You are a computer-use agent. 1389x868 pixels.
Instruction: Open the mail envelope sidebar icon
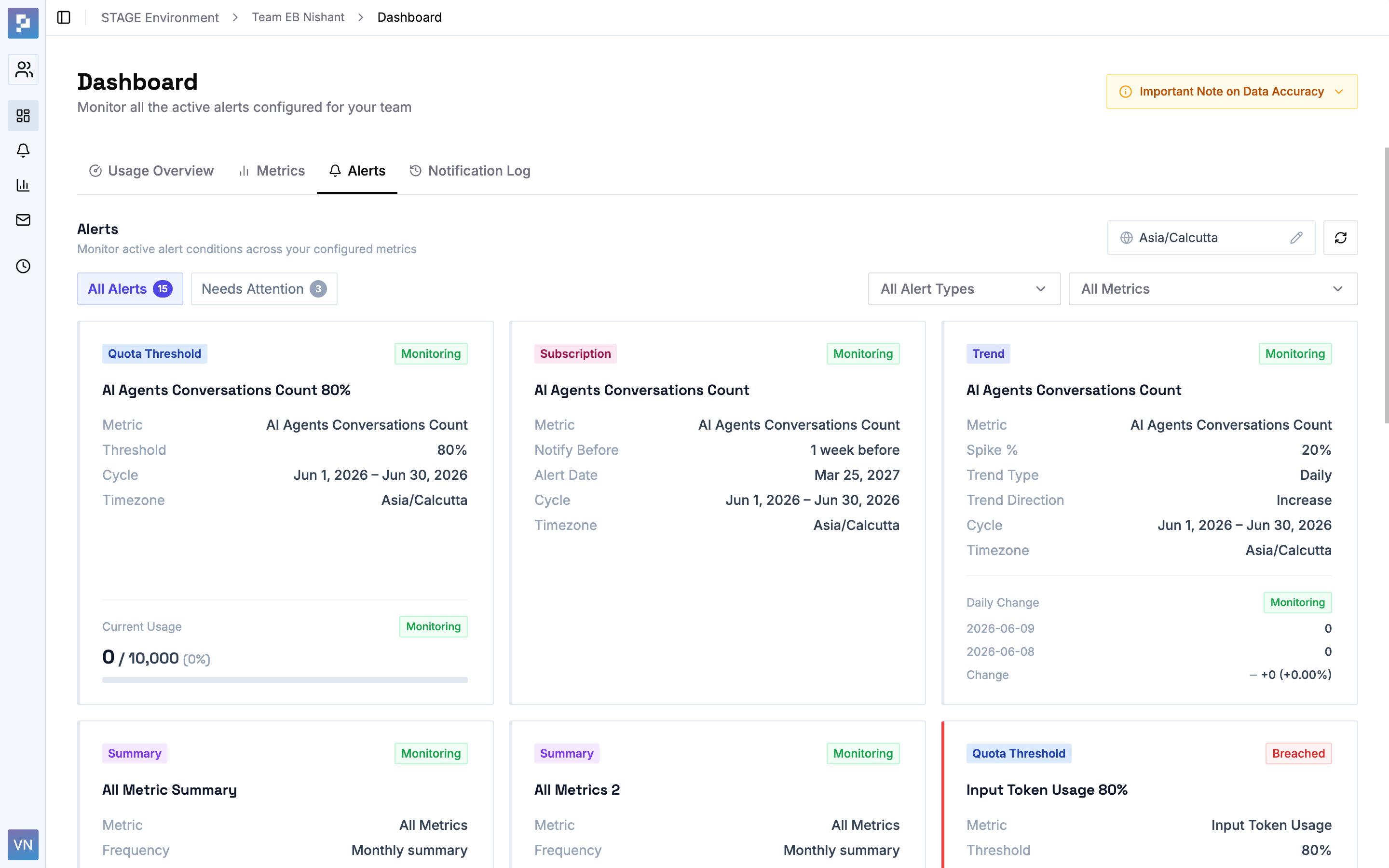23,220
